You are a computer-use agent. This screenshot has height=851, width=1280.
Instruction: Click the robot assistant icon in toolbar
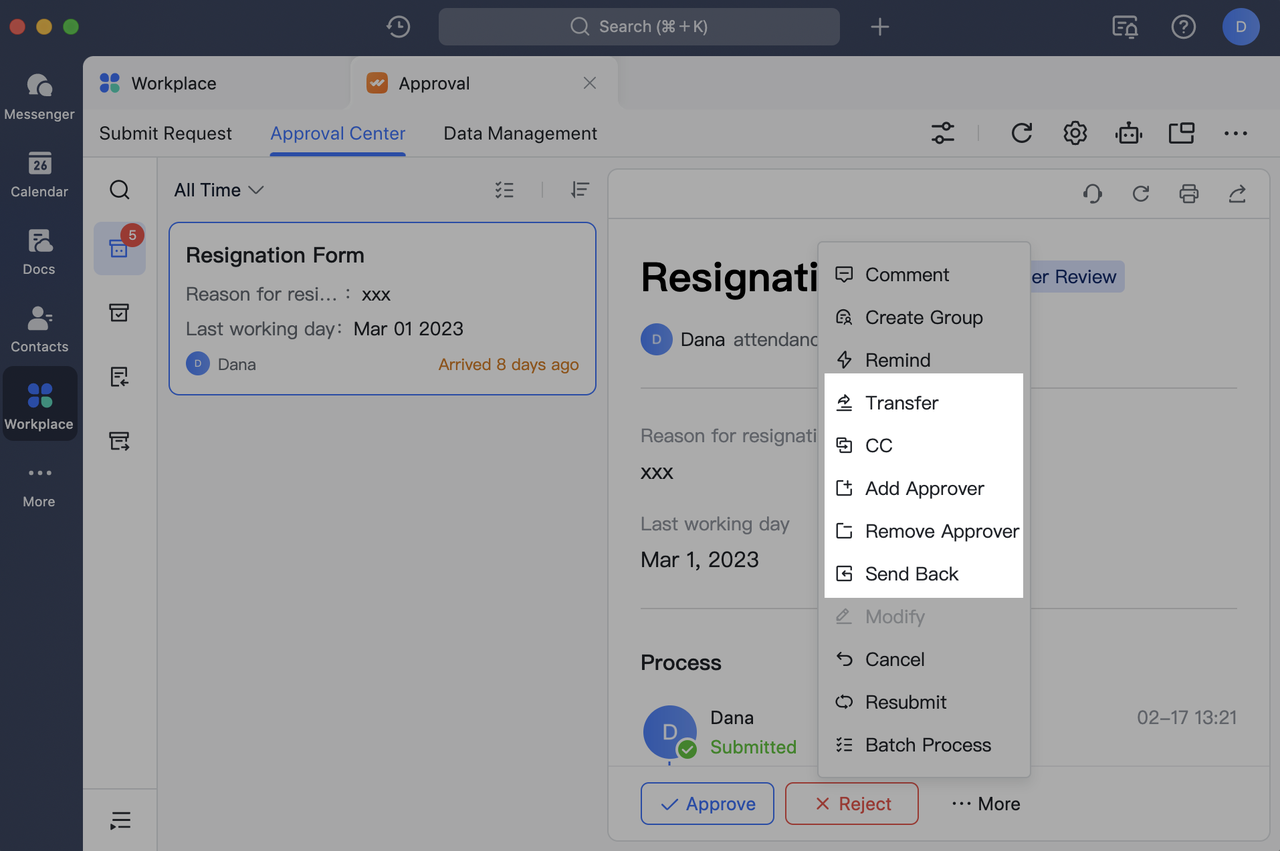click(1129, 133)
